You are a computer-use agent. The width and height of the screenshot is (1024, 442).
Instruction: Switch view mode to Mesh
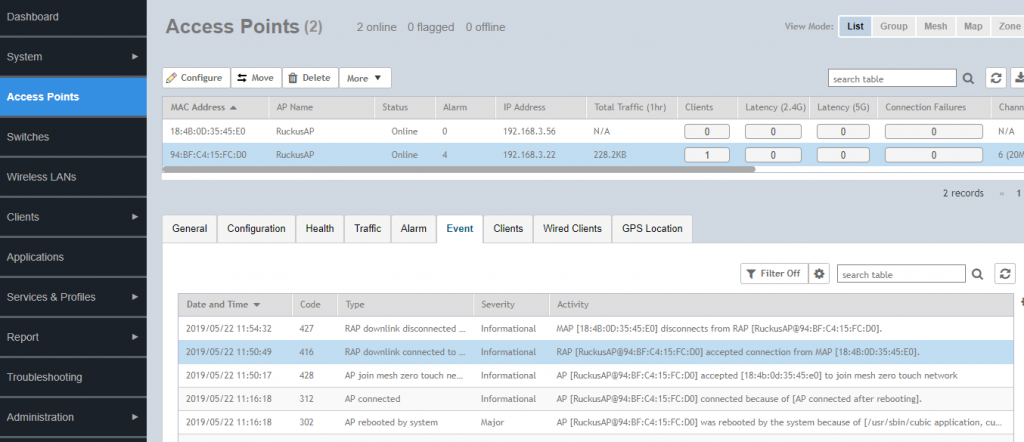[x=935, y=26]
